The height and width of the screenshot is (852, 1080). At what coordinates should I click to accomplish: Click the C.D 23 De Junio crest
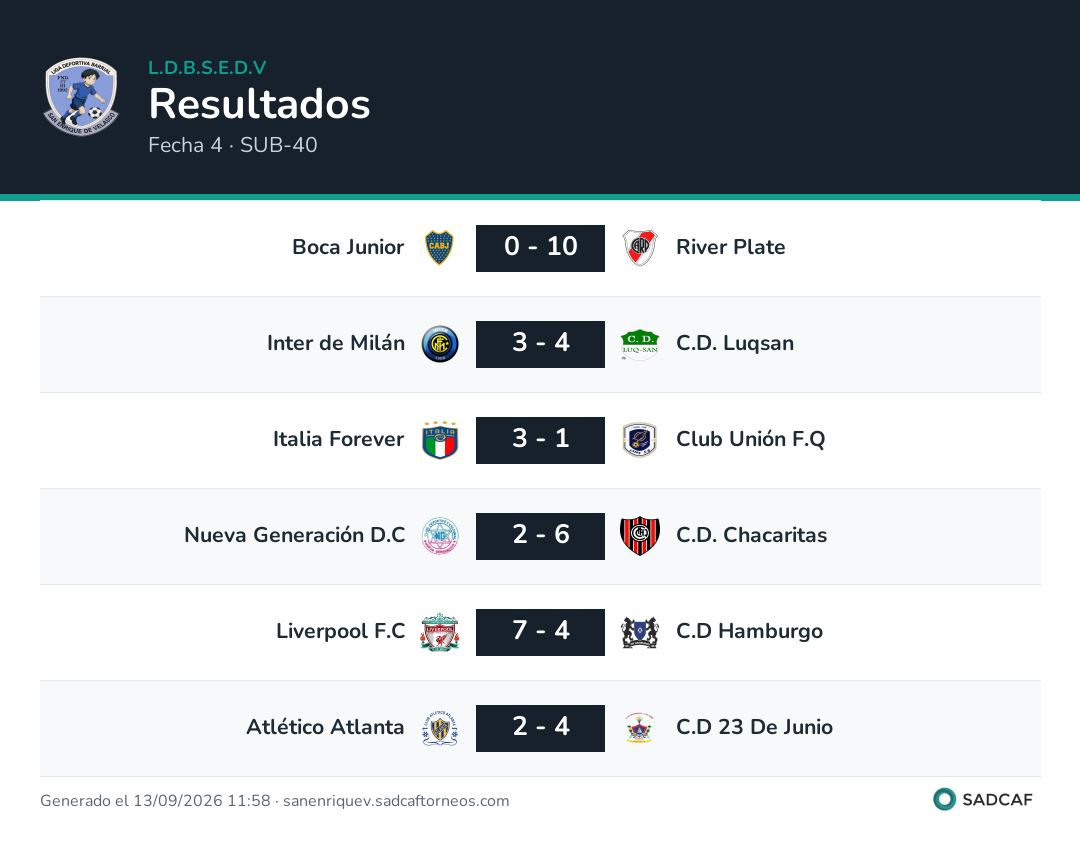(x=640, y=728)
